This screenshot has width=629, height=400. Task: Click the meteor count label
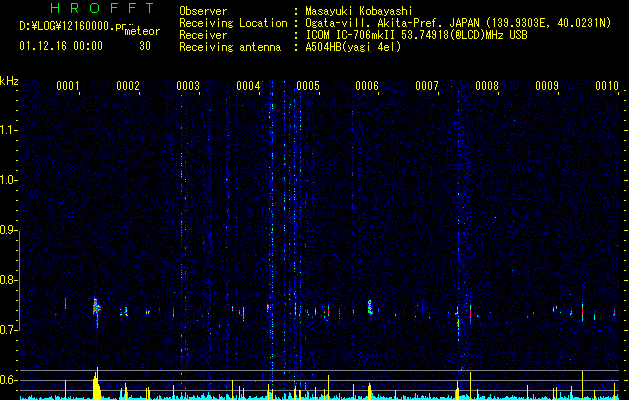click(142, 31)
